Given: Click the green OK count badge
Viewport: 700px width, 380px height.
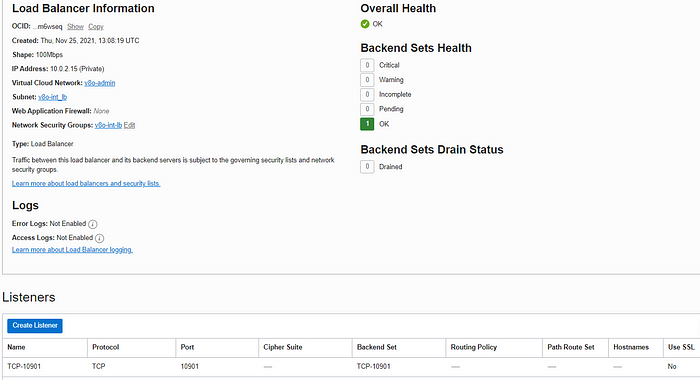Looking at the screenshot, I should pos(367,124).
